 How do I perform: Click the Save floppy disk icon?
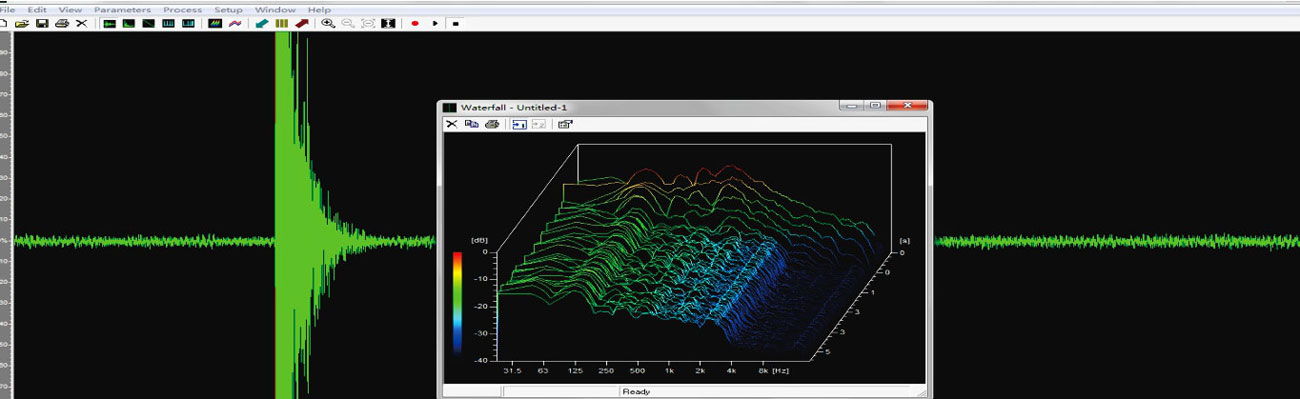point(42,23)
